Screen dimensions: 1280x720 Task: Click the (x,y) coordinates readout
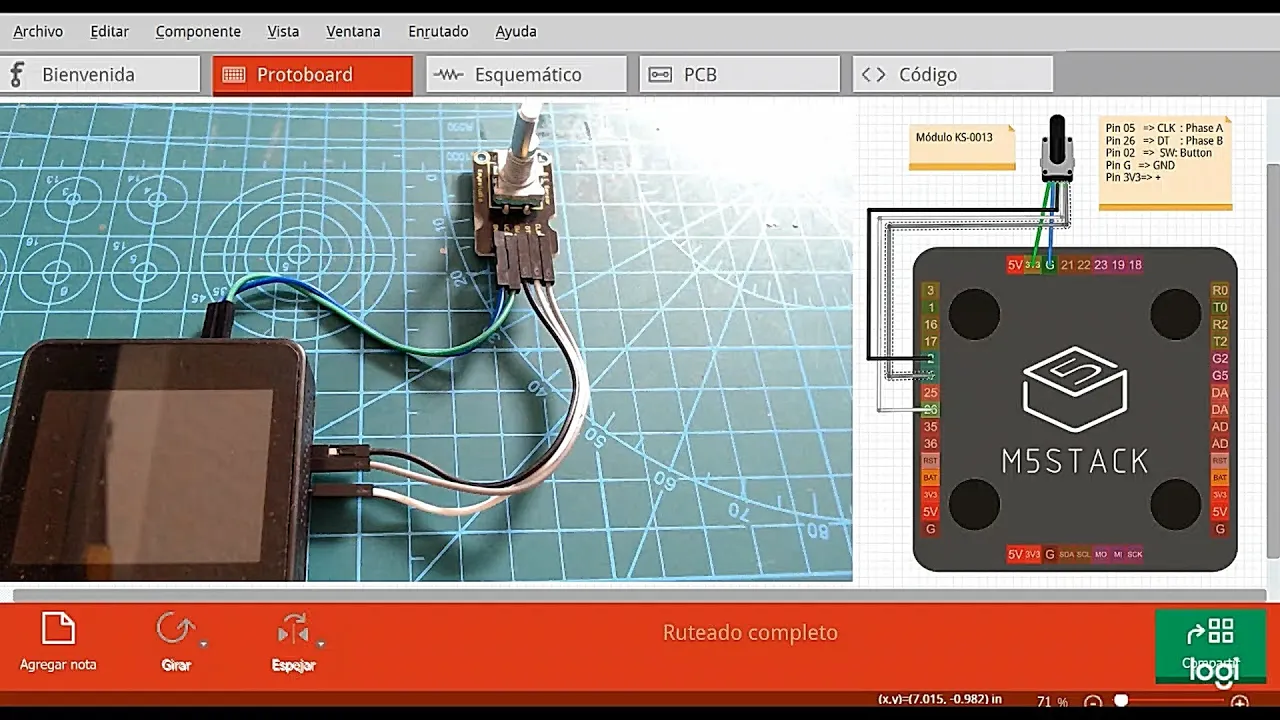click(x=940, y=699)
